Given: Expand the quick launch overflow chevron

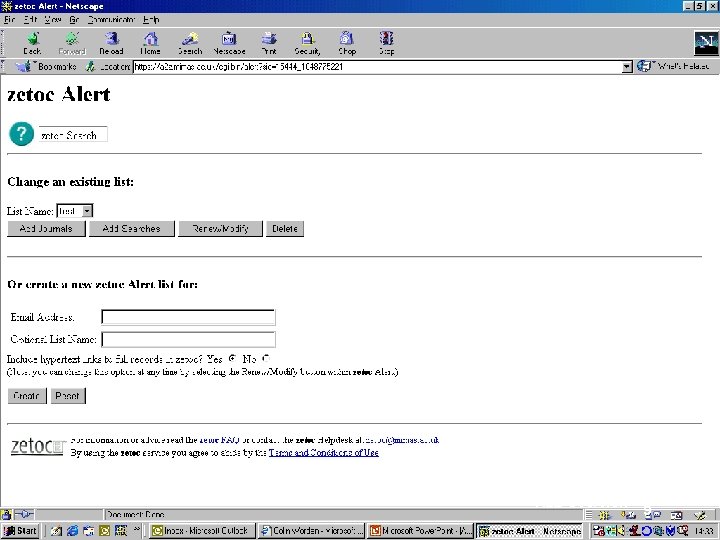Looking at the screenshot, I should (x=137, y=530).
